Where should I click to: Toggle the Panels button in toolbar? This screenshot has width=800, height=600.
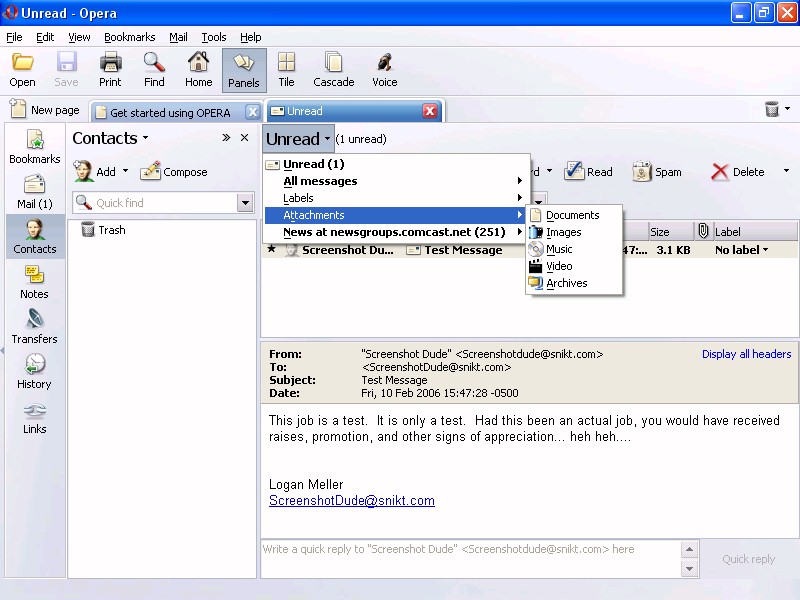point(244,69)
